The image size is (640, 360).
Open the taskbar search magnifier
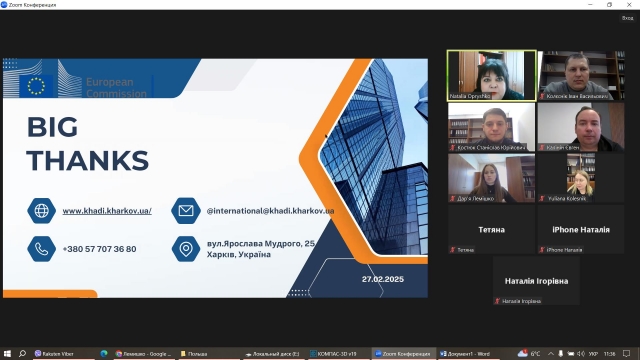[22, 353]
